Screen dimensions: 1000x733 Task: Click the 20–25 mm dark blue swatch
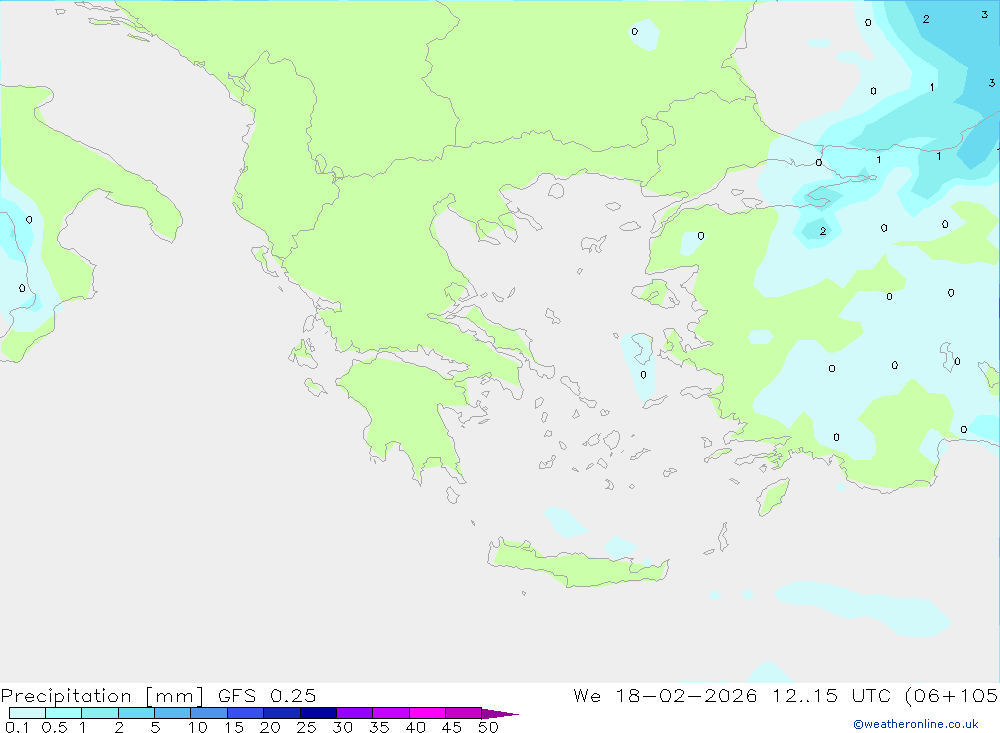pyautogui.click(x=281, y=713)
